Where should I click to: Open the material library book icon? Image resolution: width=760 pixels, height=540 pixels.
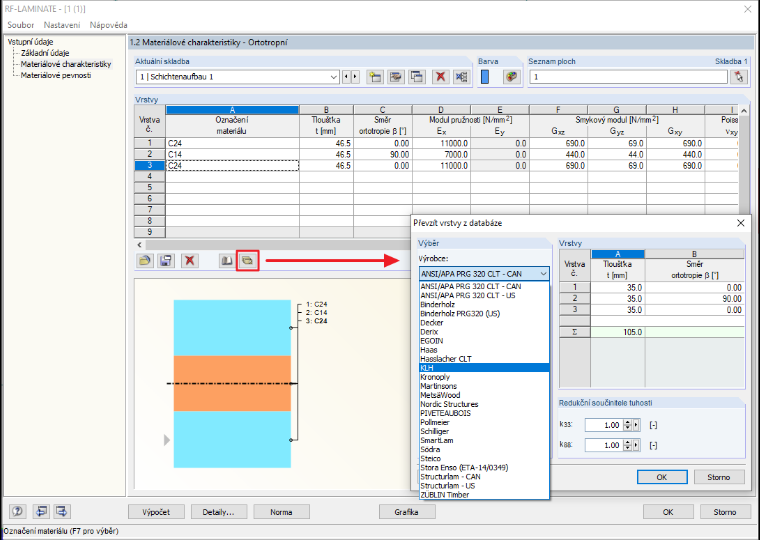coord(226,261)
